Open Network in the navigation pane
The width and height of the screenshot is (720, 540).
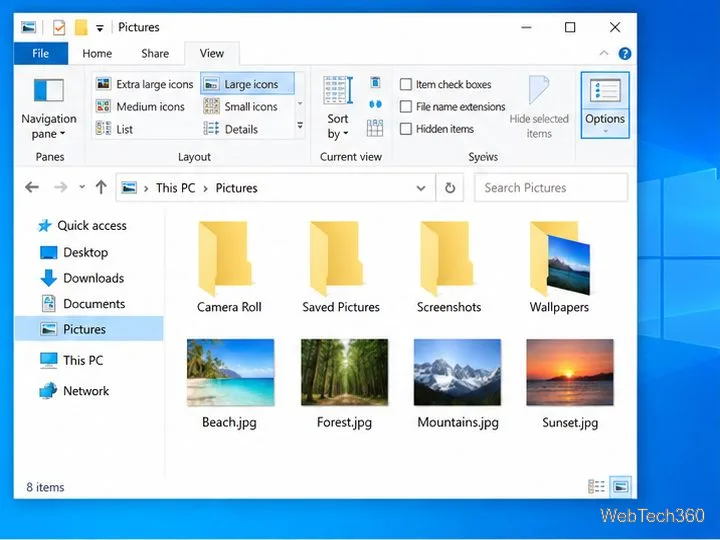click(74, 391)
